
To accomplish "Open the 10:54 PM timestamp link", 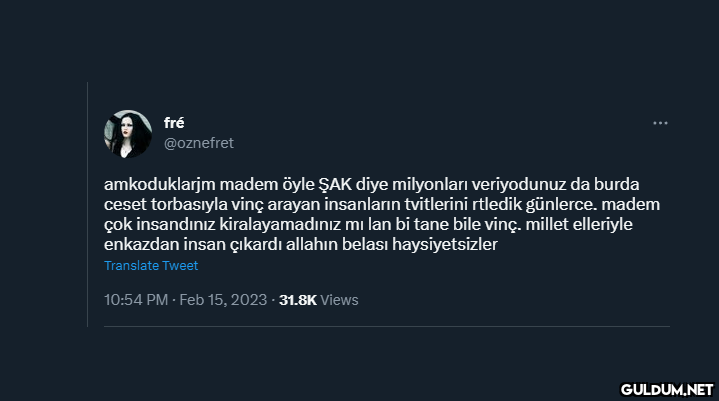I will coord(135,299).
